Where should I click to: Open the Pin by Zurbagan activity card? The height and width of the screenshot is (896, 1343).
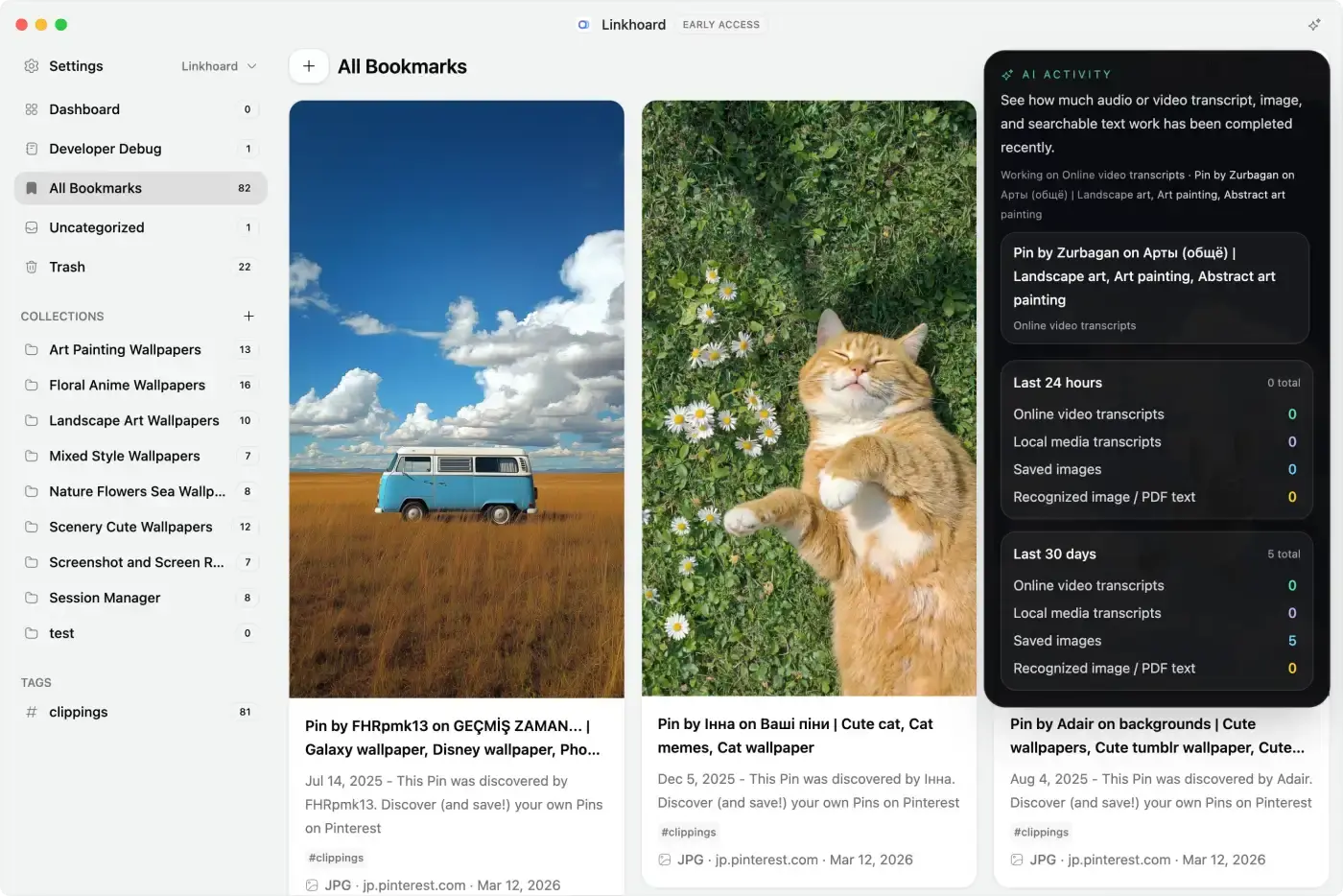point(1154,288)
